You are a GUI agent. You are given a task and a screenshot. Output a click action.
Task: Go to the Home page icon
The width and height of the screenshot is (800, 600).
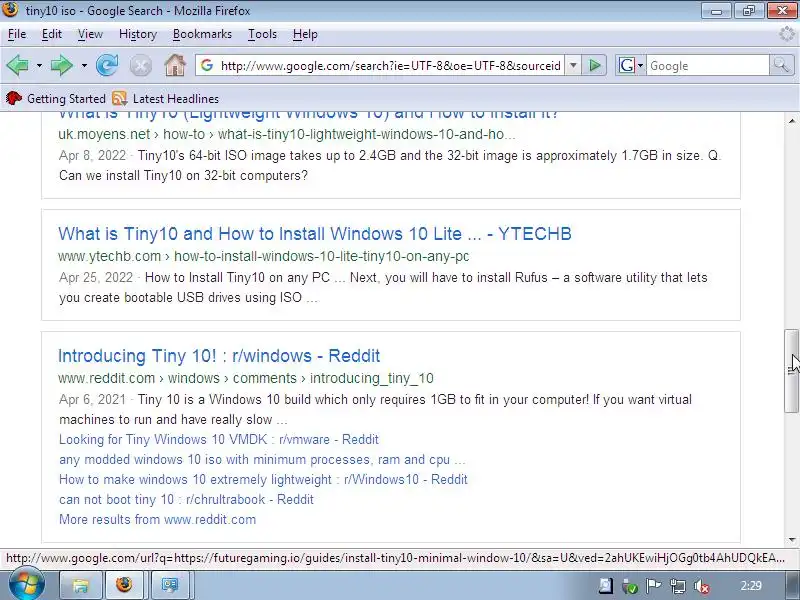(175, 65)
